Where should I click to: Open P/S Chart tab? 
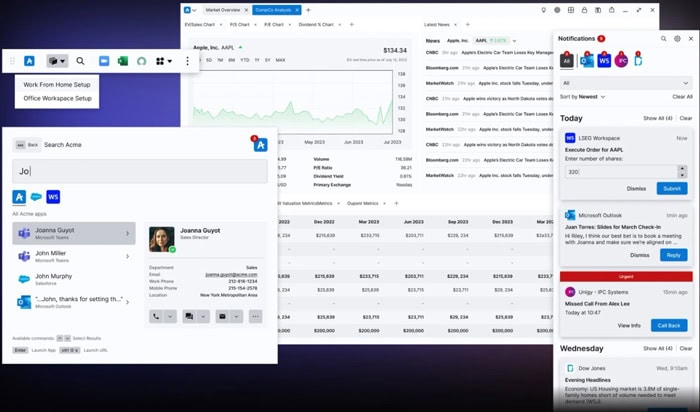point(239,25)
